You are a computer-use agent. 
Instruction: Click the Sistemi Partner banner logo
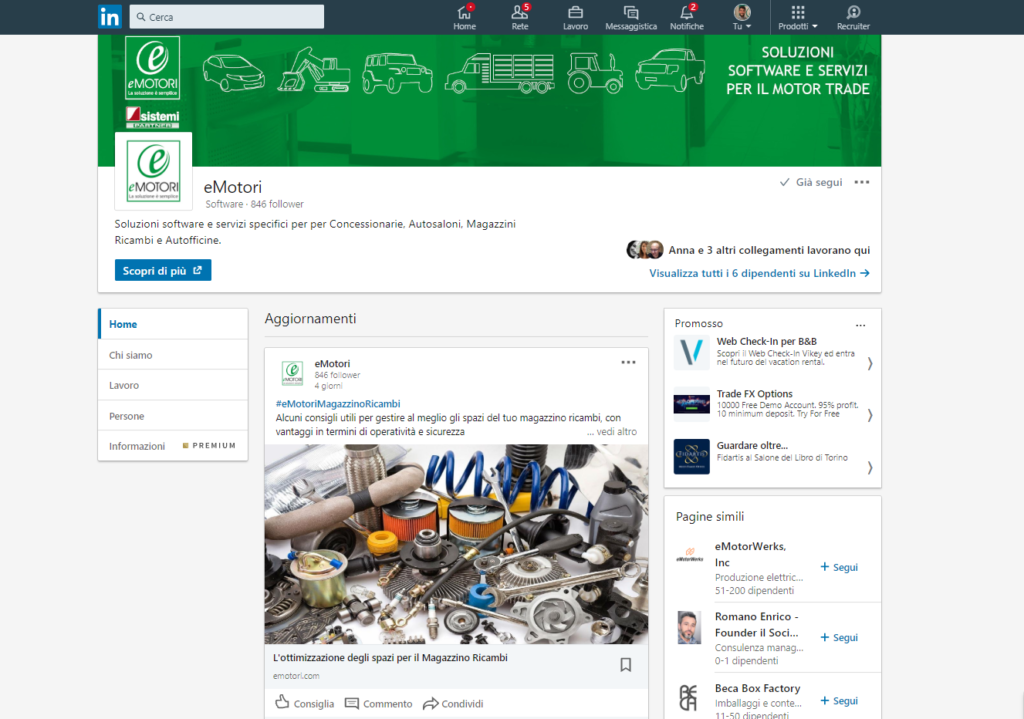[153, 118]
